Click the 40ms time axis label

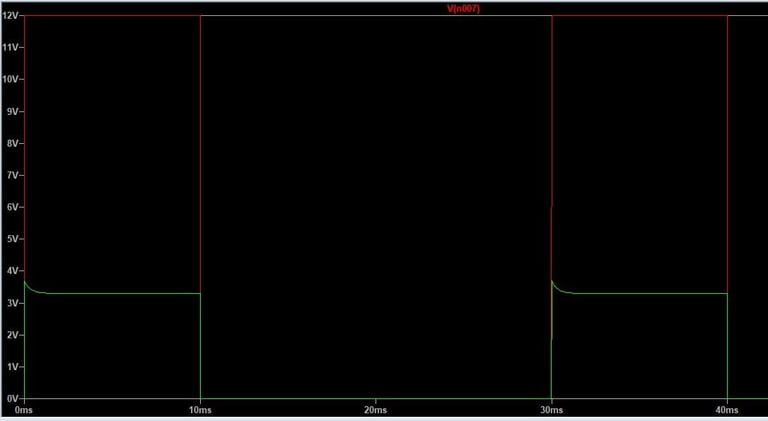[727, 410]
